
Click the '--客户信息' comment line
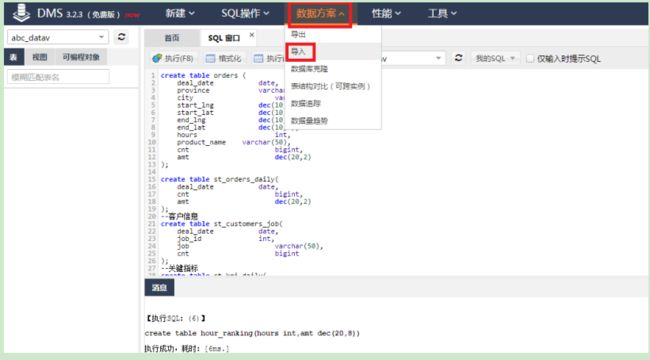(x=179, y=216)
